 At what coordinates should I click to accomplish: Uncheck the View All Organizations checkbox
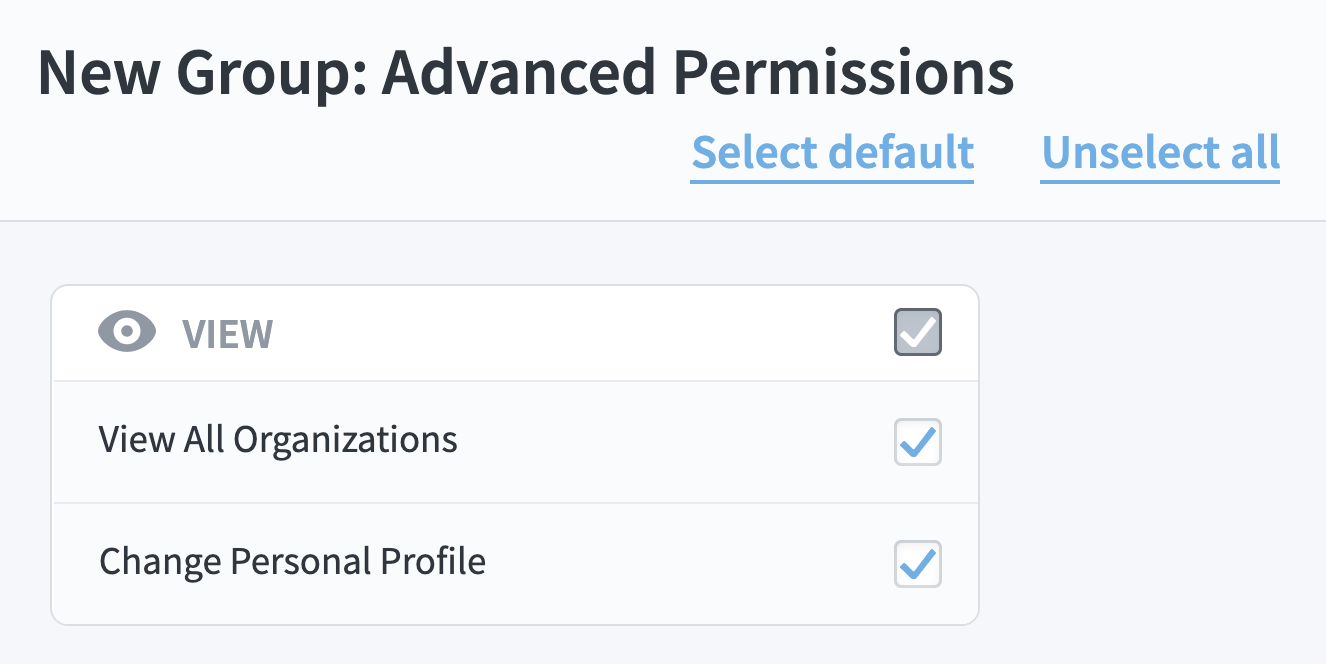click(x=918, y=442)
